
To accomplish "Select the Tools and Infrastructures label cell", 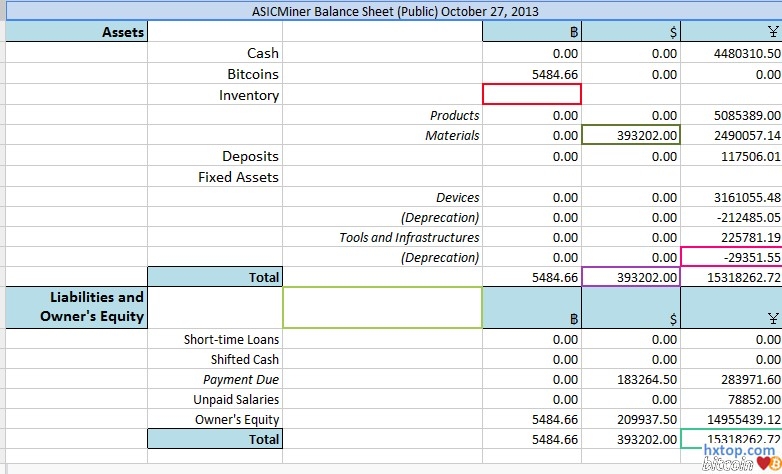I will (409, 238).
